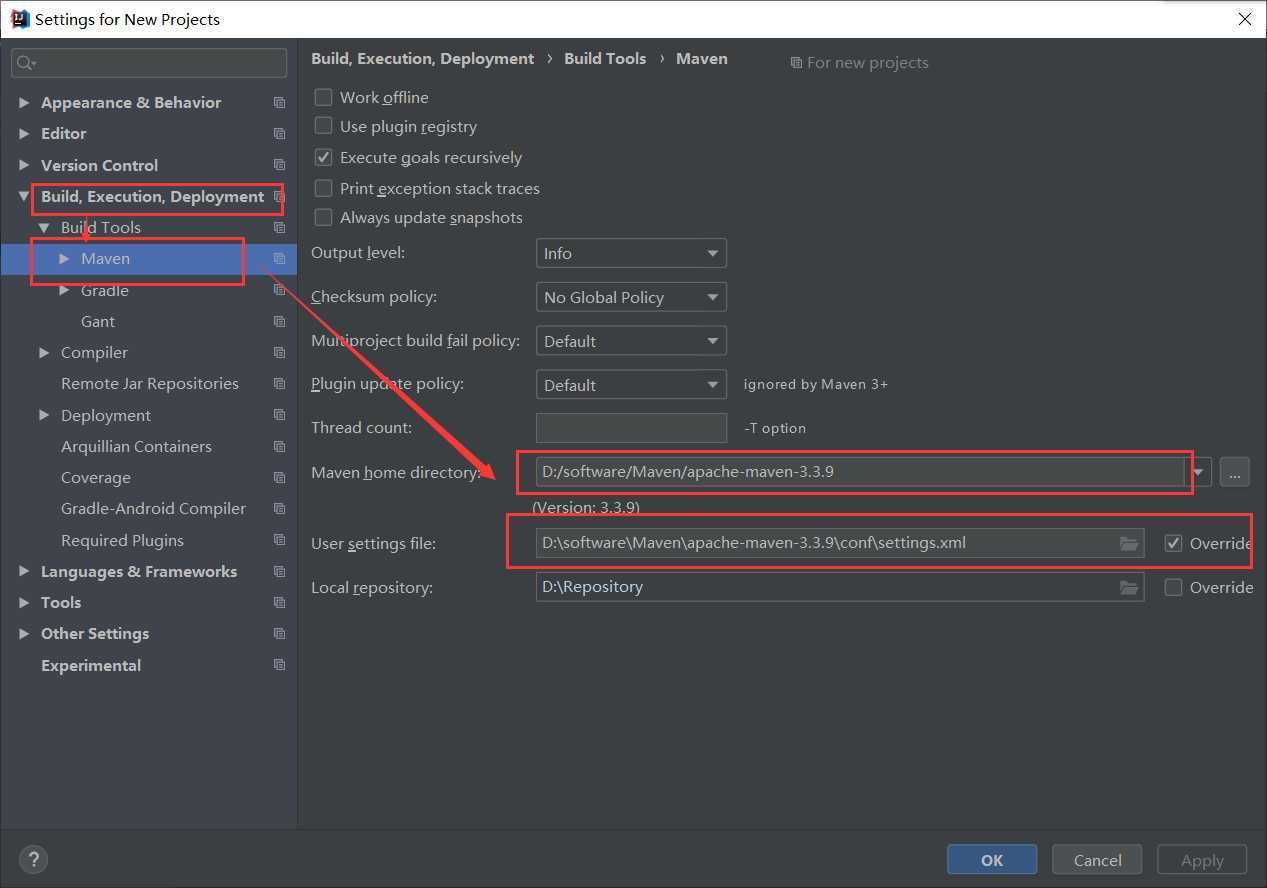Expand the Appearance & Behavior node arrow
Screen dimensions: 1267x888
[24, 102]
